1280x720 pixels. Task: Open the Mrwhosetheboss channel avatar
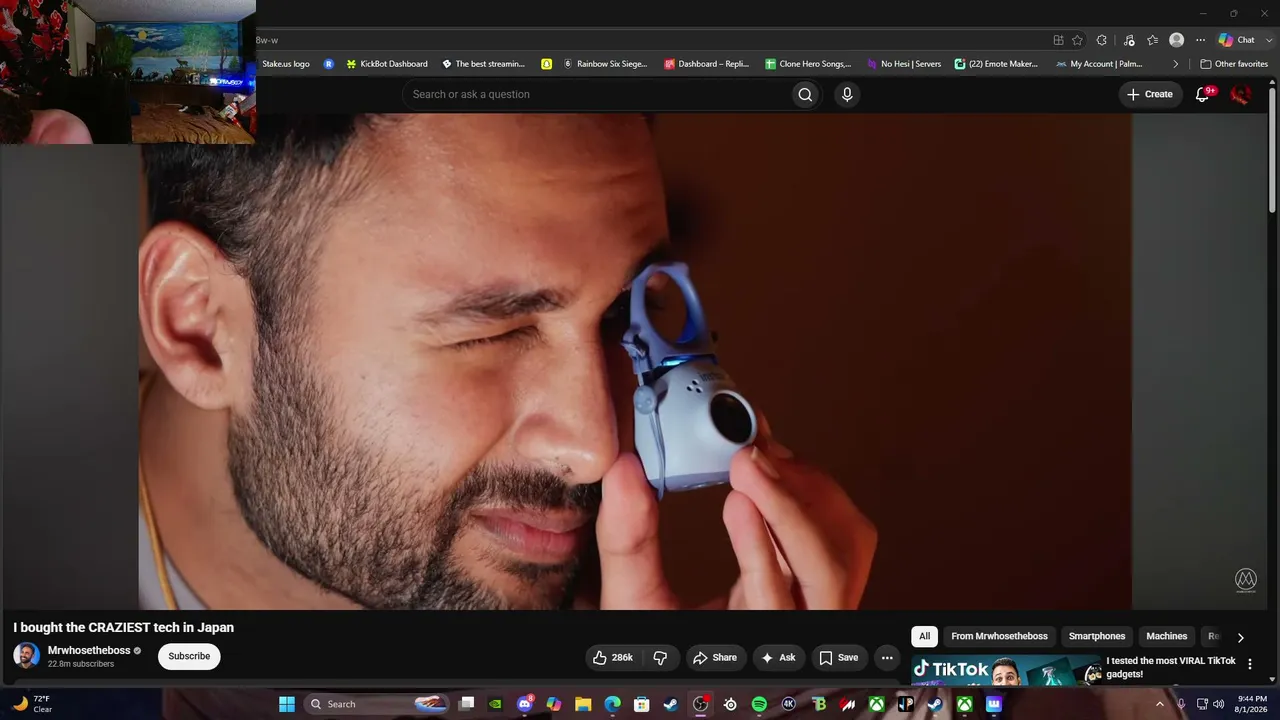pyautogui.click(x=26, y=656)
